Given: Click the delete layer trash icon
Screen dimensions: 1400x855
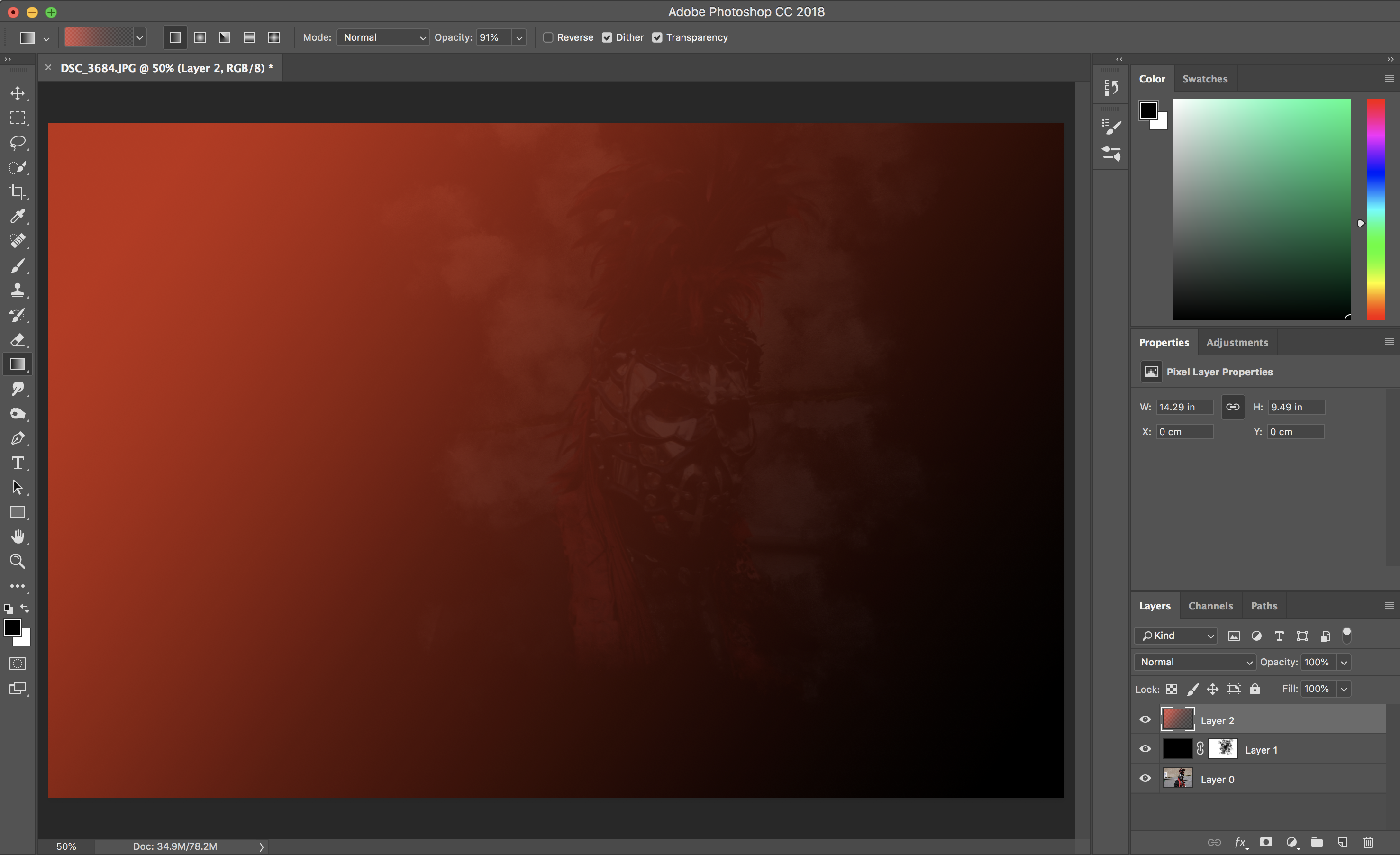Looking at the screenshot, I should 1368,842.
